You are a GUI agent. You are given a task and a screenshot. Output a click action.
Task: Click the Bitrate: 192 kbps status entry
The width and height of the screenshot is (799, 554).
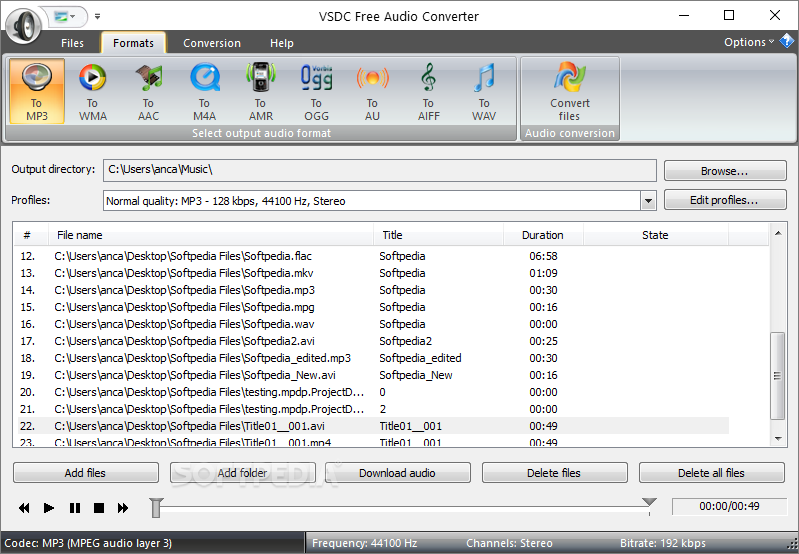(x=662, y=543)
